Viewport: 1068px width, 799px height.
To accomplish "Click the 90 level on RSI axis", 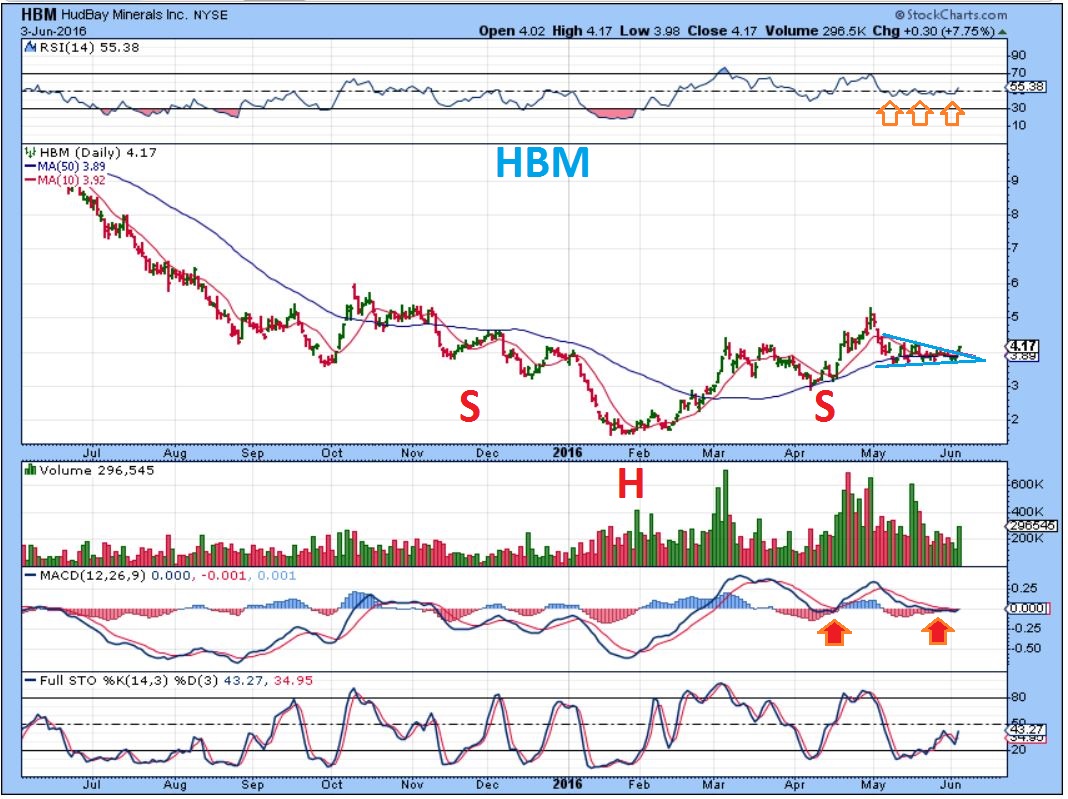I will 1018,56.
